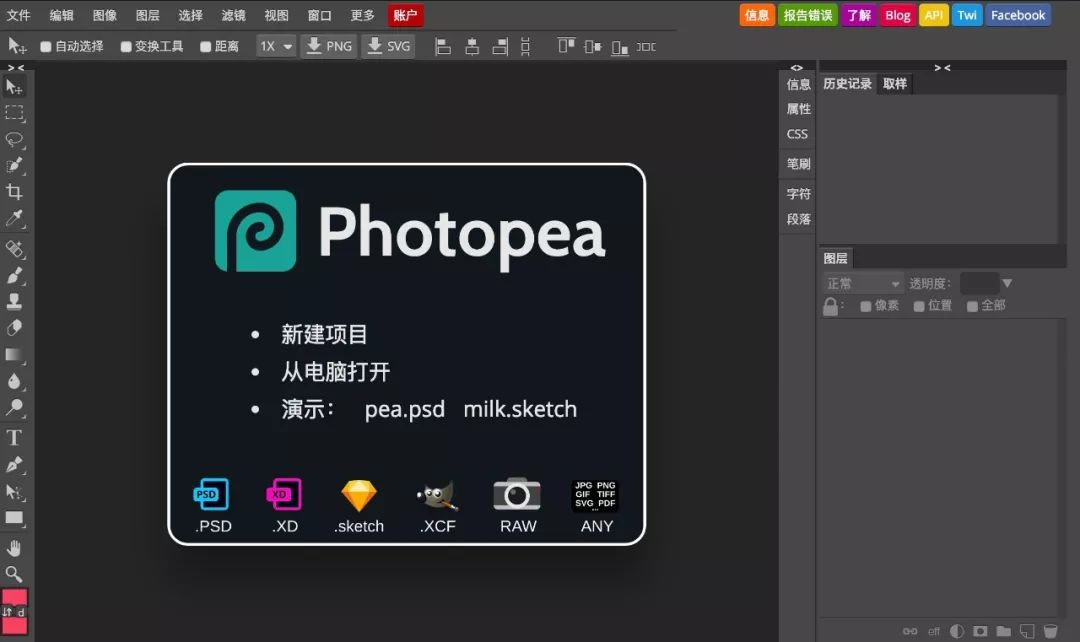Select the Blur droplet tool

[x=14, y=381]
